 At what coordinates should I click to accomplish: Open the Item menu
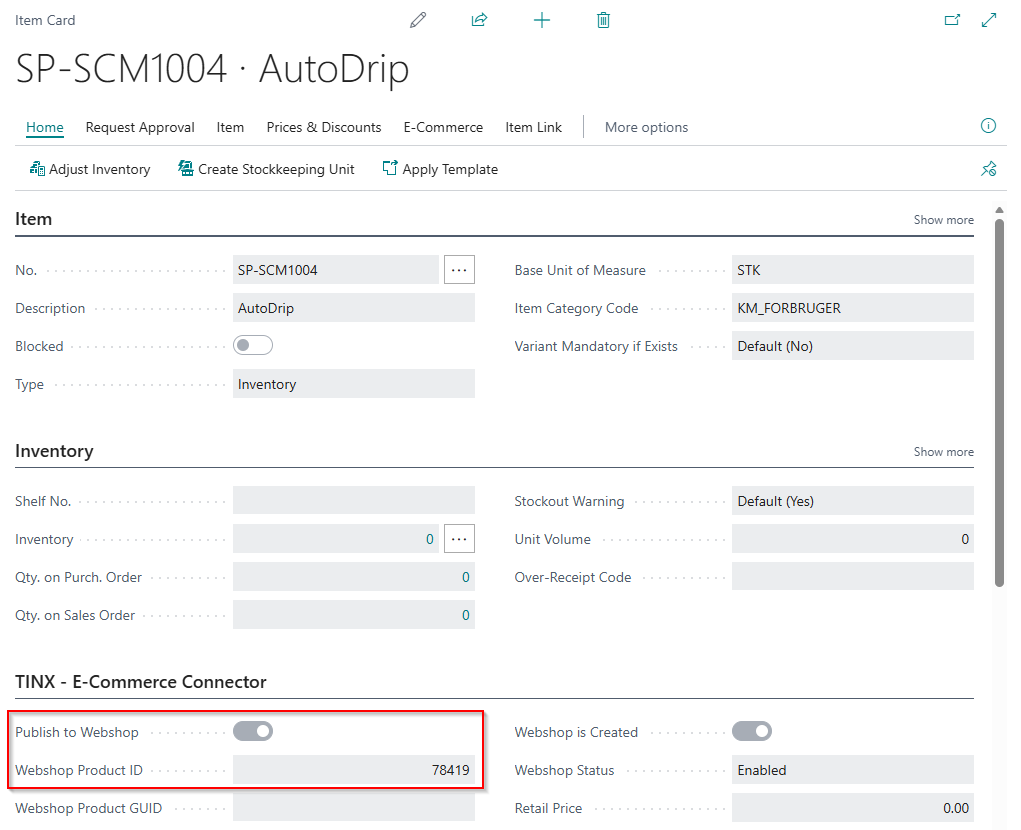231,127
